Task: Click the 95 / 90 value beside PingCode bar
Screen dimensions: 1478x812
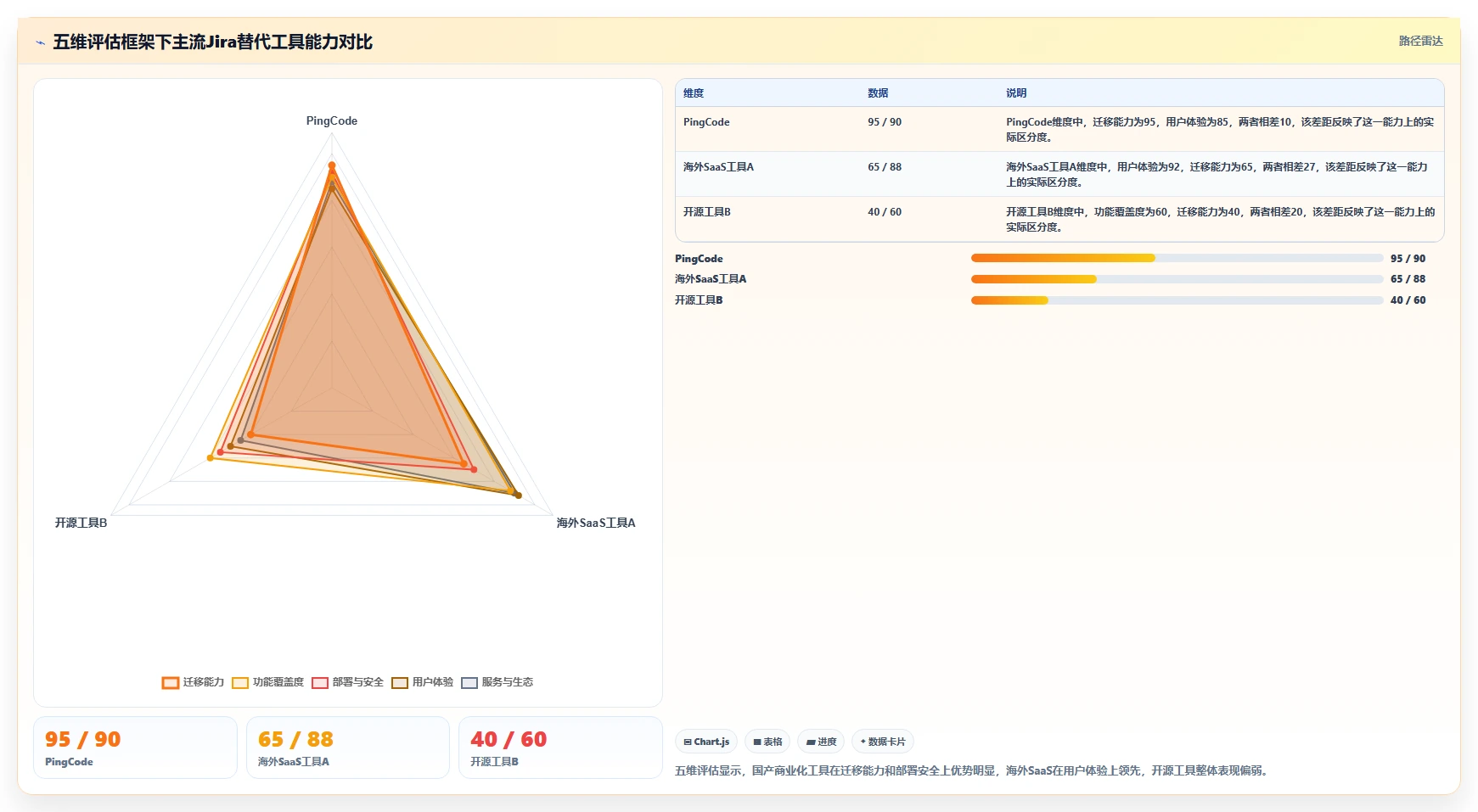Action: coord(1408,259)
